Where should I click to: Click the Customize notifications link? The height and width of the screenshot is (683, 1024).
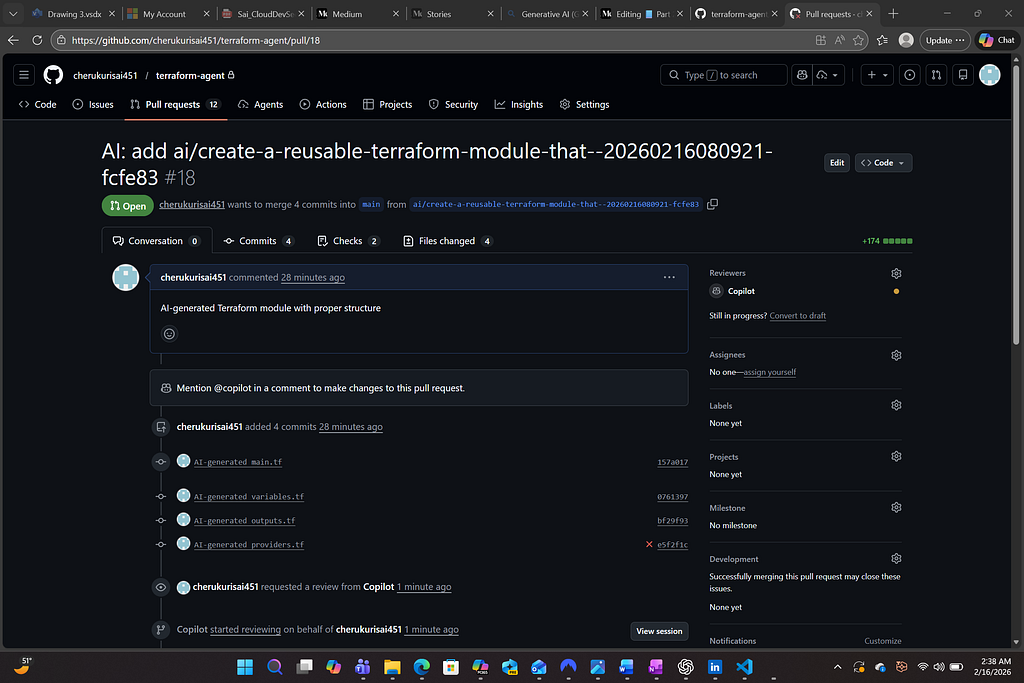[x=882, y=641]
